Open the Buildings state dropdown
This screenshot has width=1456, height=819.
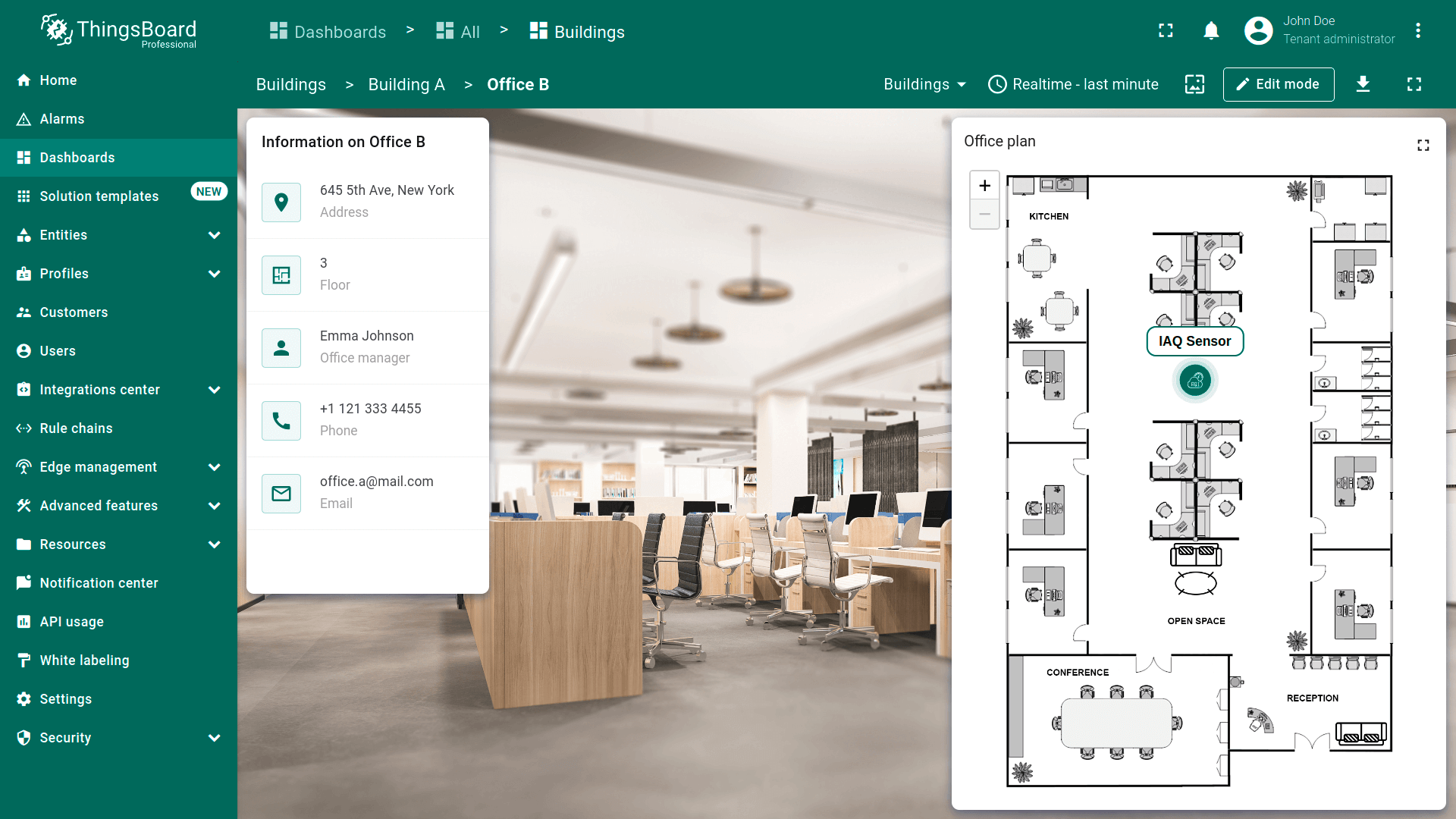tap(924, 84)
